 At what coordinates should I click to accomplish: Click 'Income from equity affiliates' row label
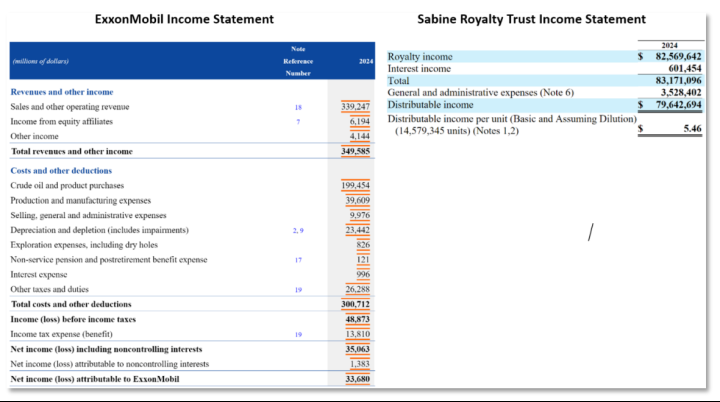[62, 121]
